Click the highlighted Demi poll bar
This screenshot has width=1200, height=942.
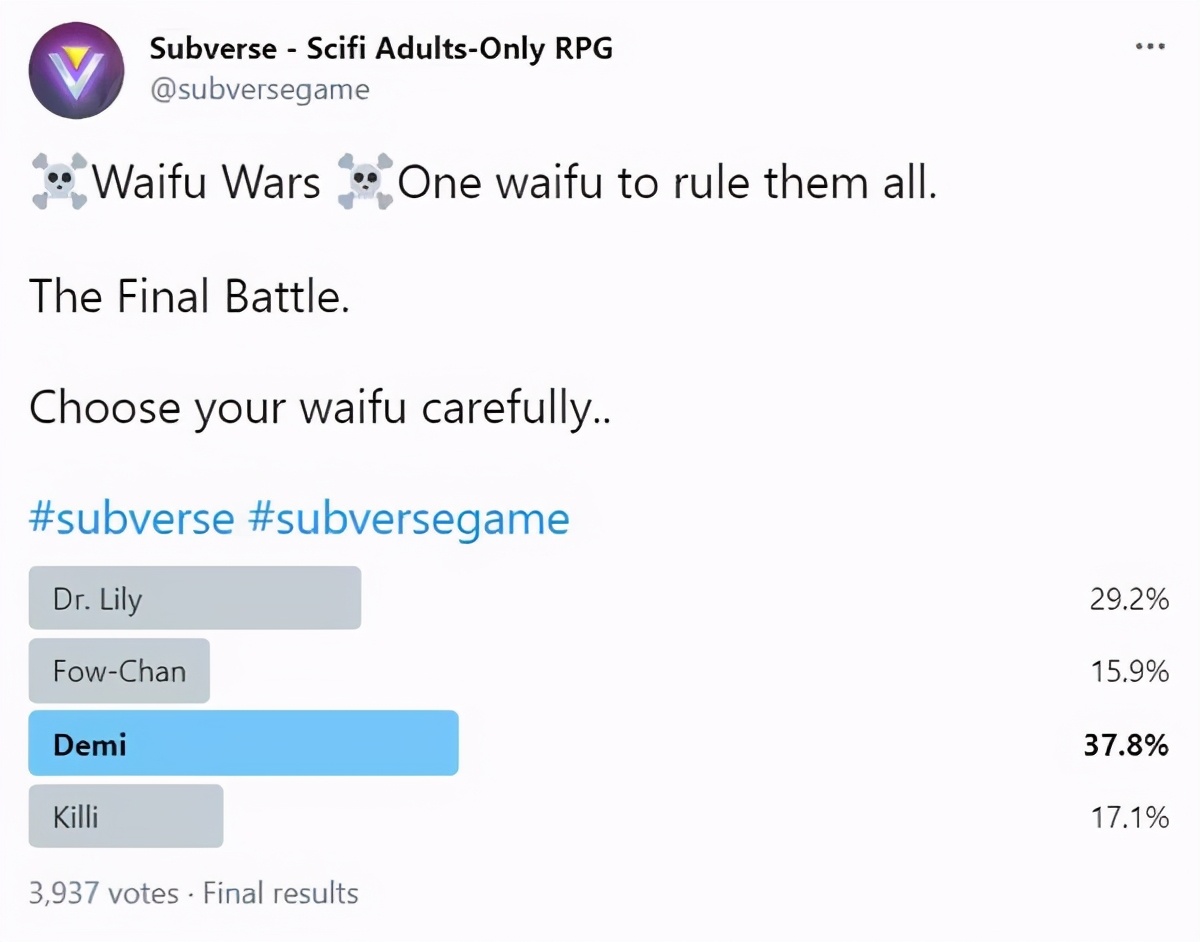coord(243,743)
